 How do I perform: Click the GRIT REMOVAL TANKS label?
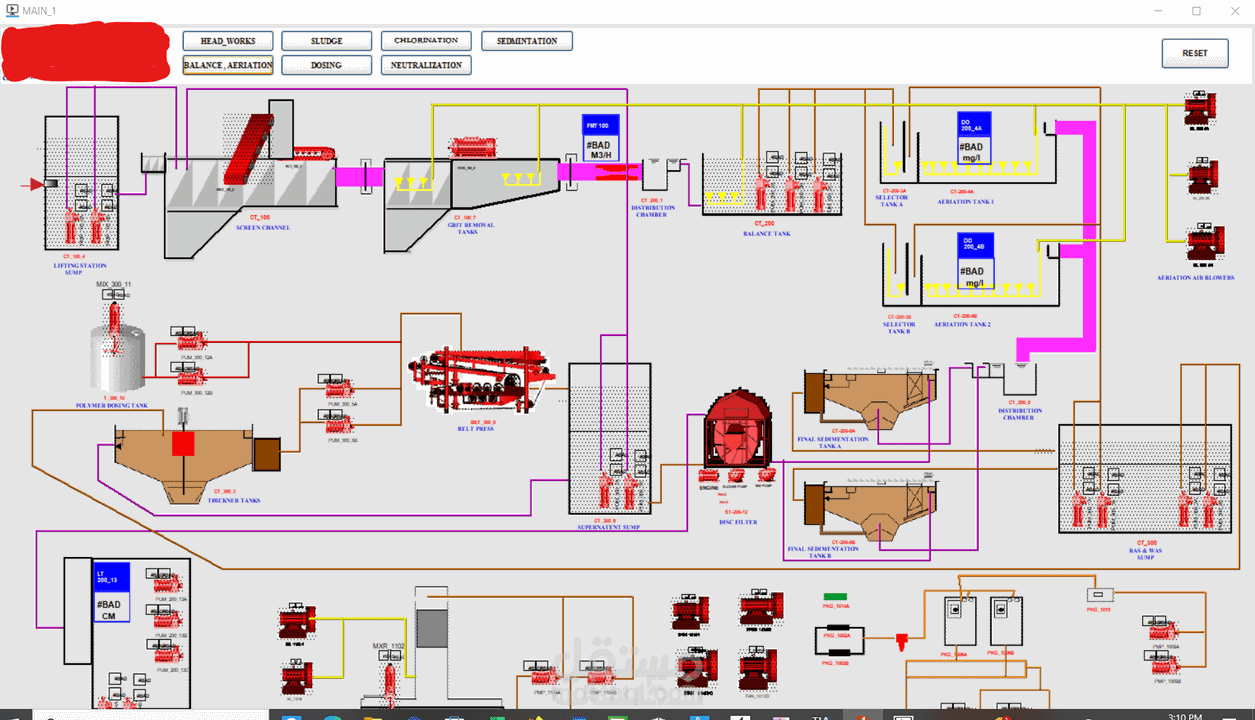click(x=473, y=228)
